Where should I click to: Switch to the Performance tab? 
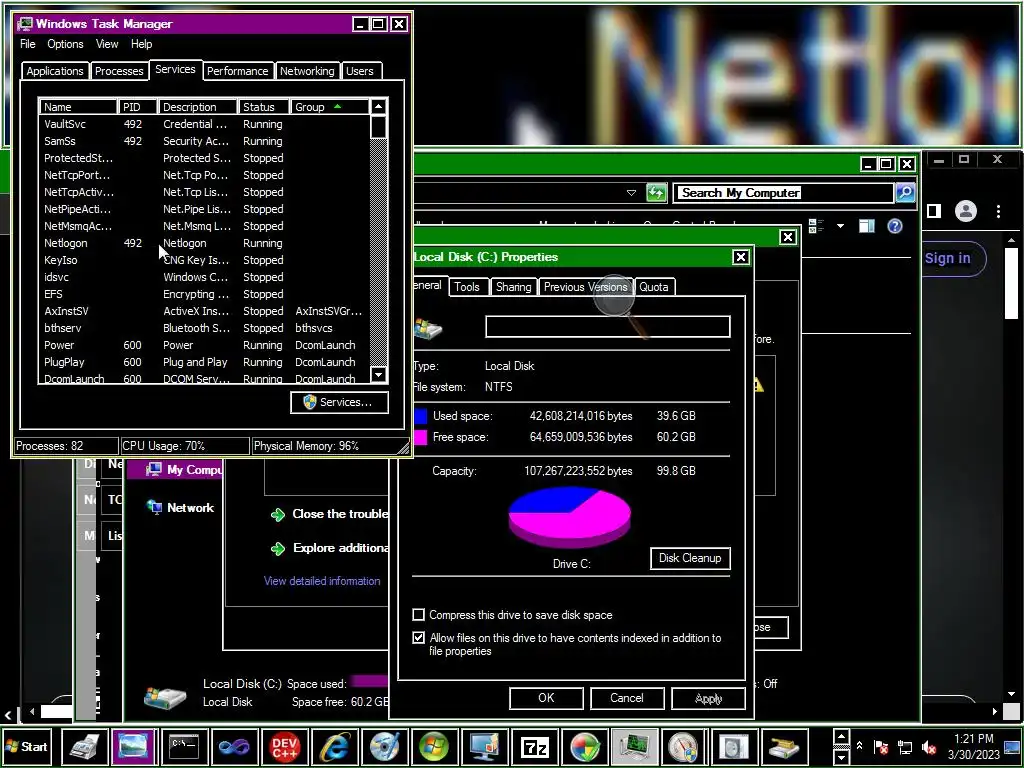pyautogui.click(x=238, y=71)
